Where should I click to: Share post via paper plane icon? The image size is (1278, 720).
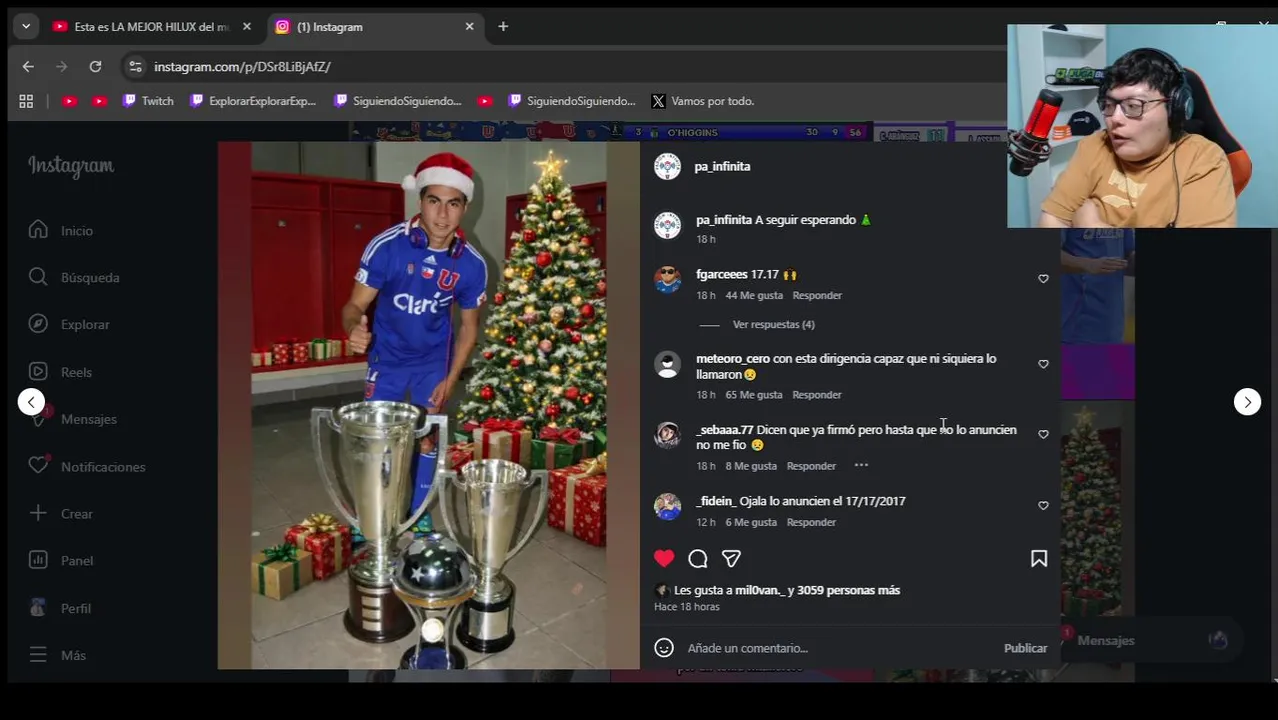(x=731, y=559)
